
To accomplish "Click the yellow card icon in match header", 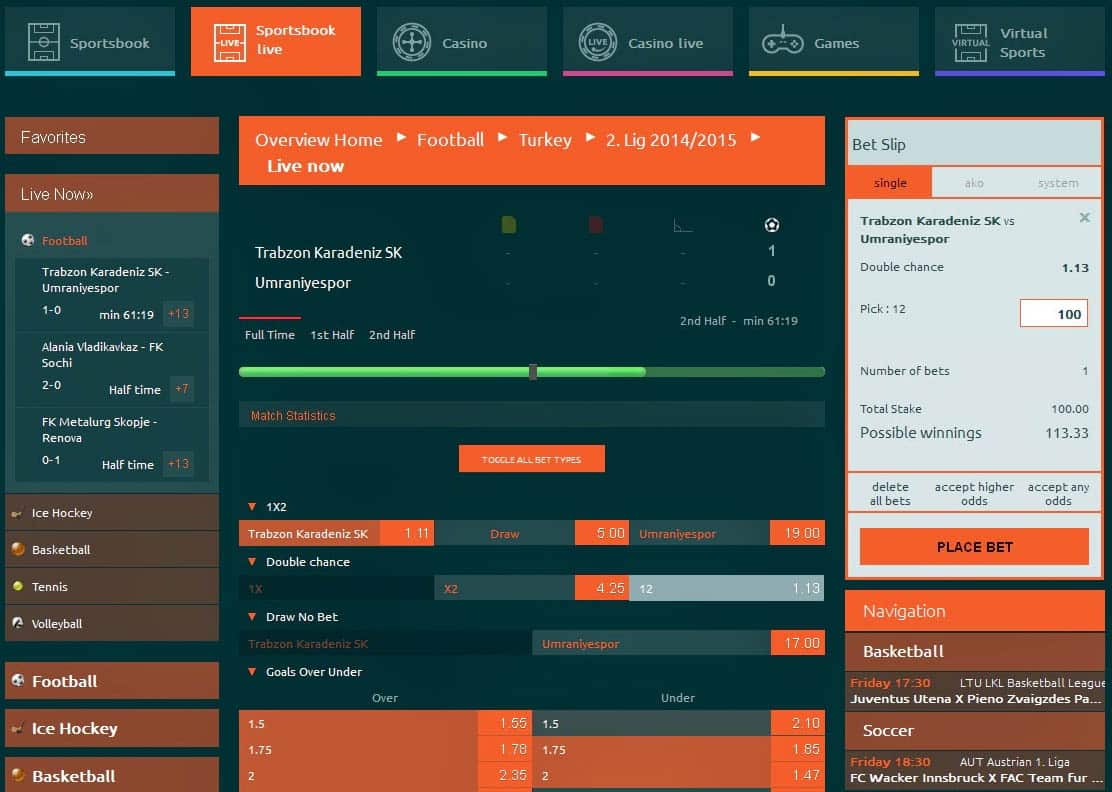I will tap(508, 225).
